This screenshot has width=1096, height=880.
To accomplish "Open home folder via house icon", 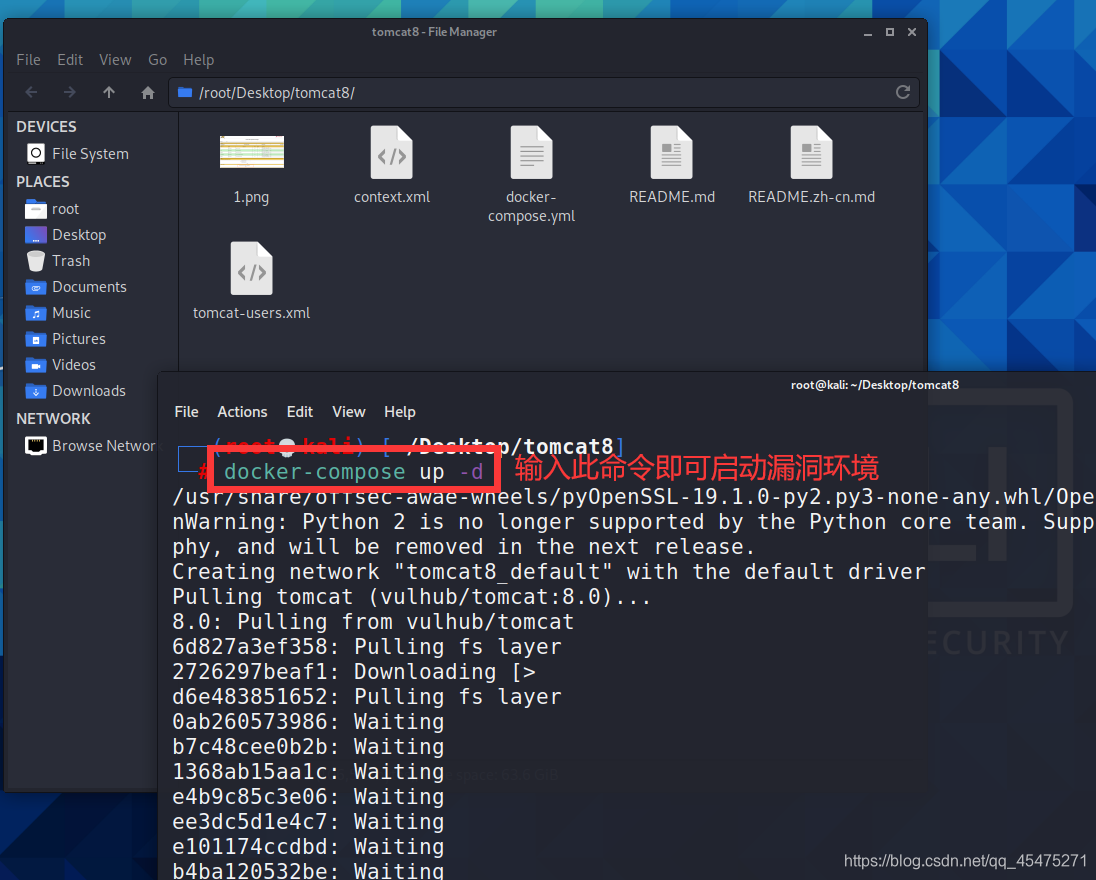I will pyautogui.click(x=147, y=92).
